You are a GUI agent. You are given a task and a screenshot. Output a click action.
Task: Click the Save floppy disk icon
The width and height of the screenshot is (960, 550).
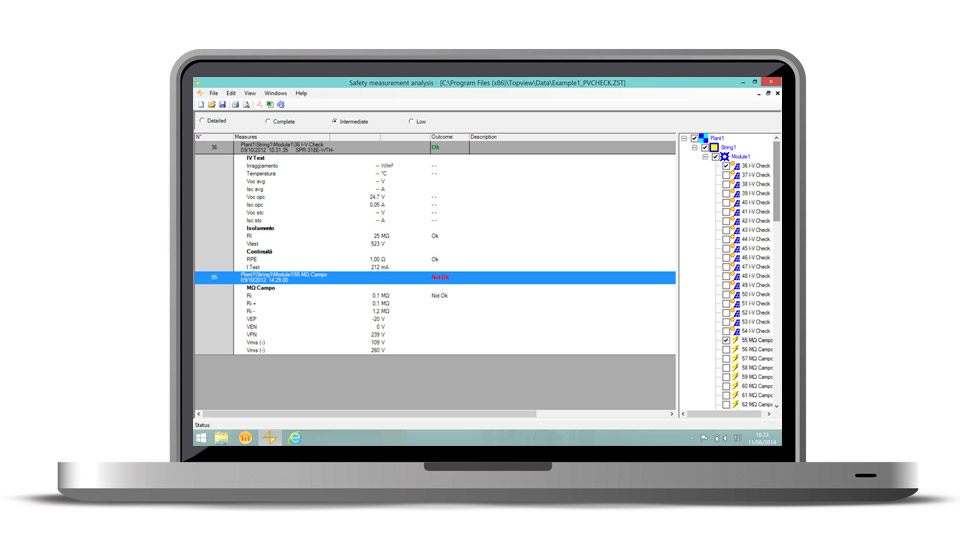pos(221,104)
